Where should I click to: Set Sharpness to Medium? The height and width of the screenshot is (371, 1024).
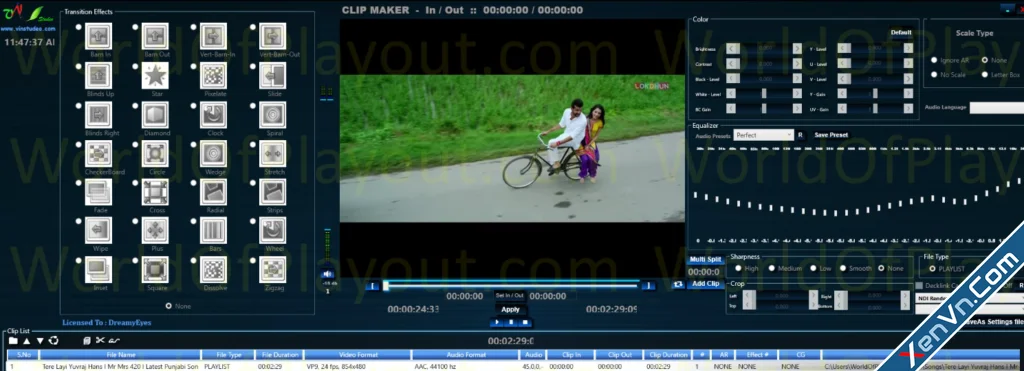pyautogui.click(x=771, y=268)
